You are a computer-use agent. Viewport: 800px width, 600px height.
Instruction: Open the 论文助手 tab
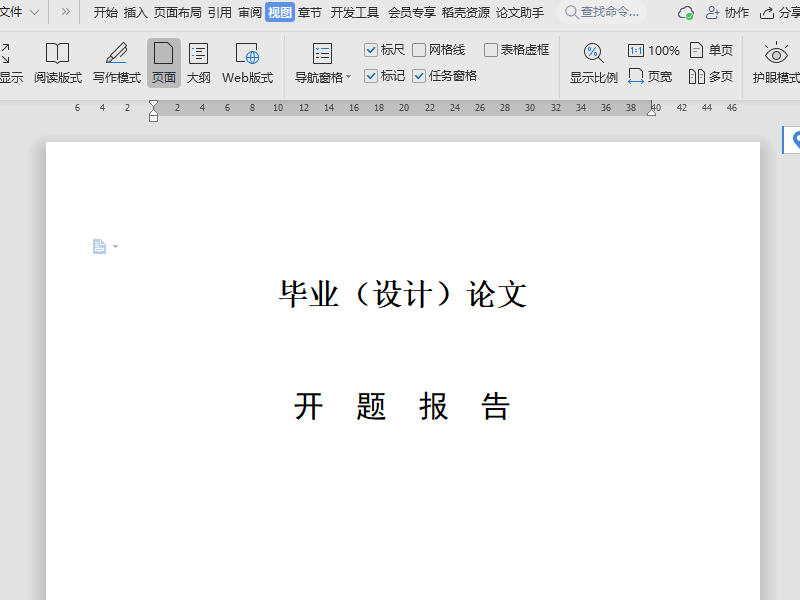click(x=522, y=13)
